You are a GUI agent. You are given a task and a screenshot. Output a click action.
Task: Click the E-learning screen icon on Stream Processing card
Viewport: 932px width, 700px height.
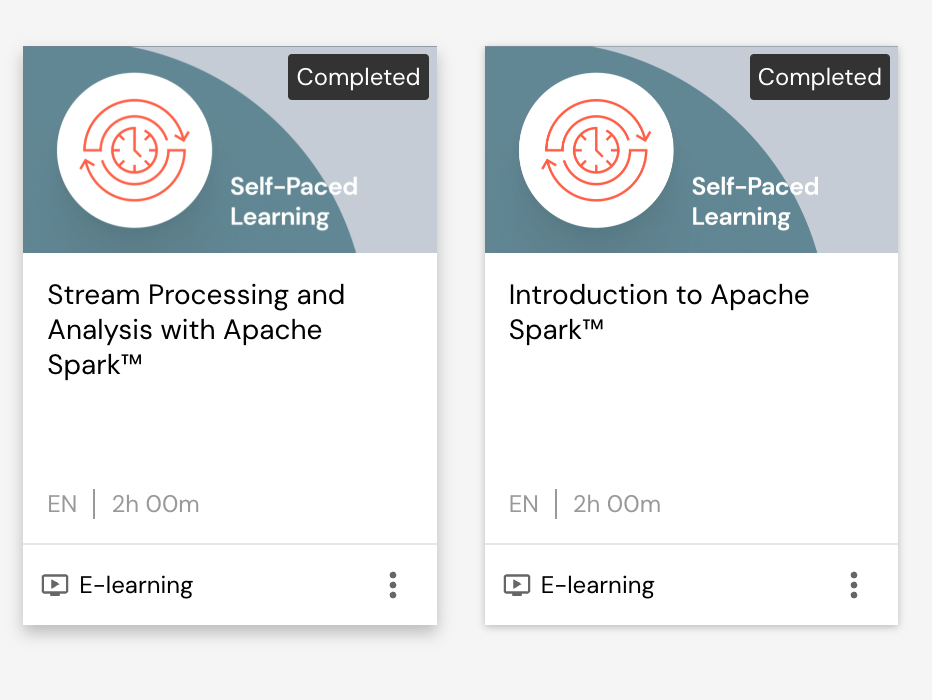[x=55, y=585]
